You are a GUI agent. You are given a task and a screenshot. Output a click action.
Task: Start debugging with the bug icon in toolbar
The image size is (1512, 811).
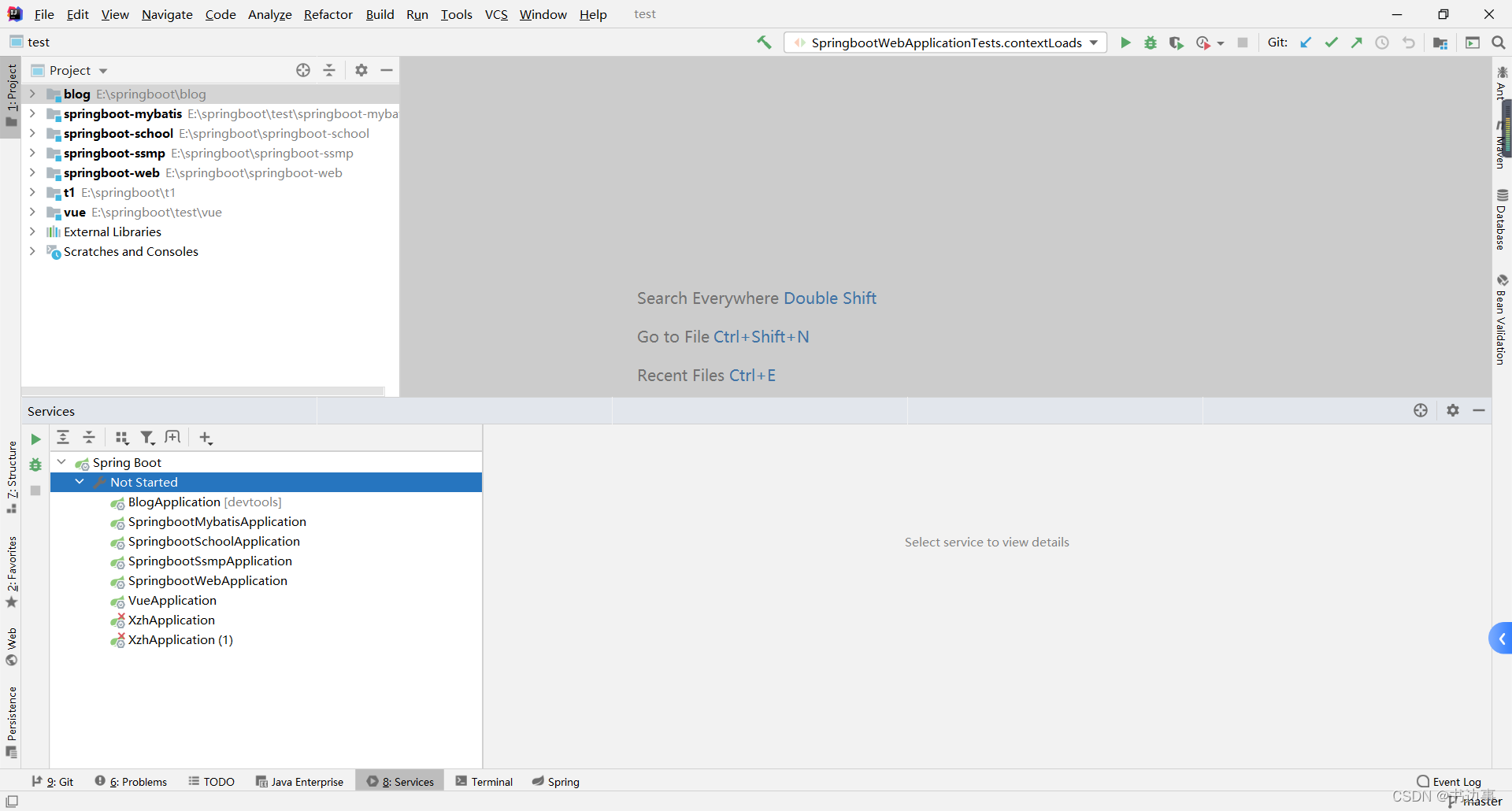tap(1151, 43)
